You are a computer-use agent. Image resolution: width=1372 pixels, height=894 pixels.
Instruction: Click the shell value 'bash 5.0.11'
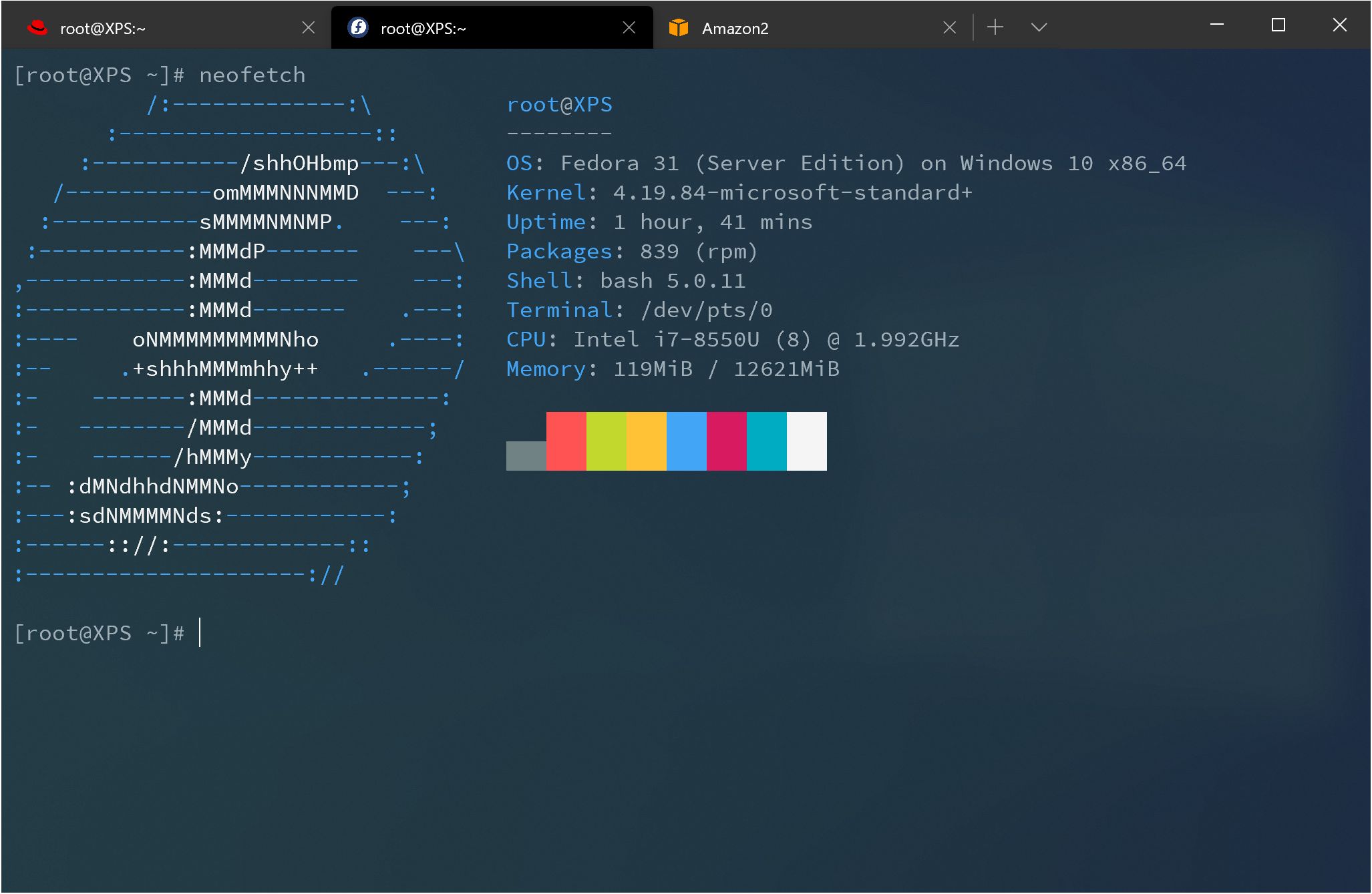673,281
